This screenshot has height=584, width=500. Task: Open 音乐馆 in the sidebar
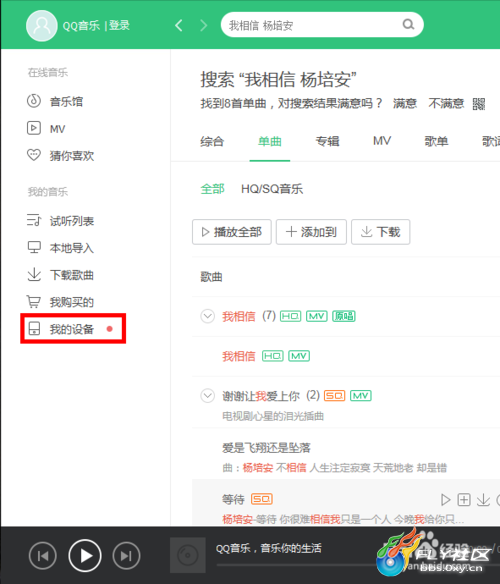[55, 101]
